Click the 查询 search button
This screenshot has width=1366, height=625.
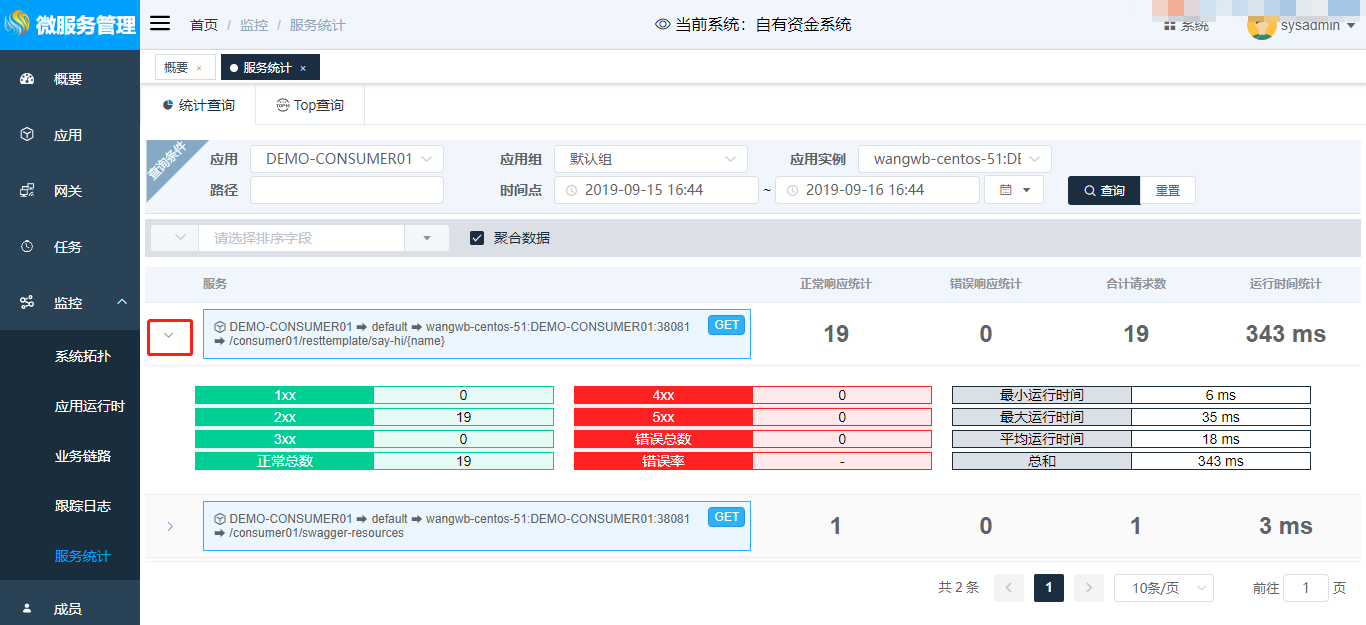(1103, 190)
